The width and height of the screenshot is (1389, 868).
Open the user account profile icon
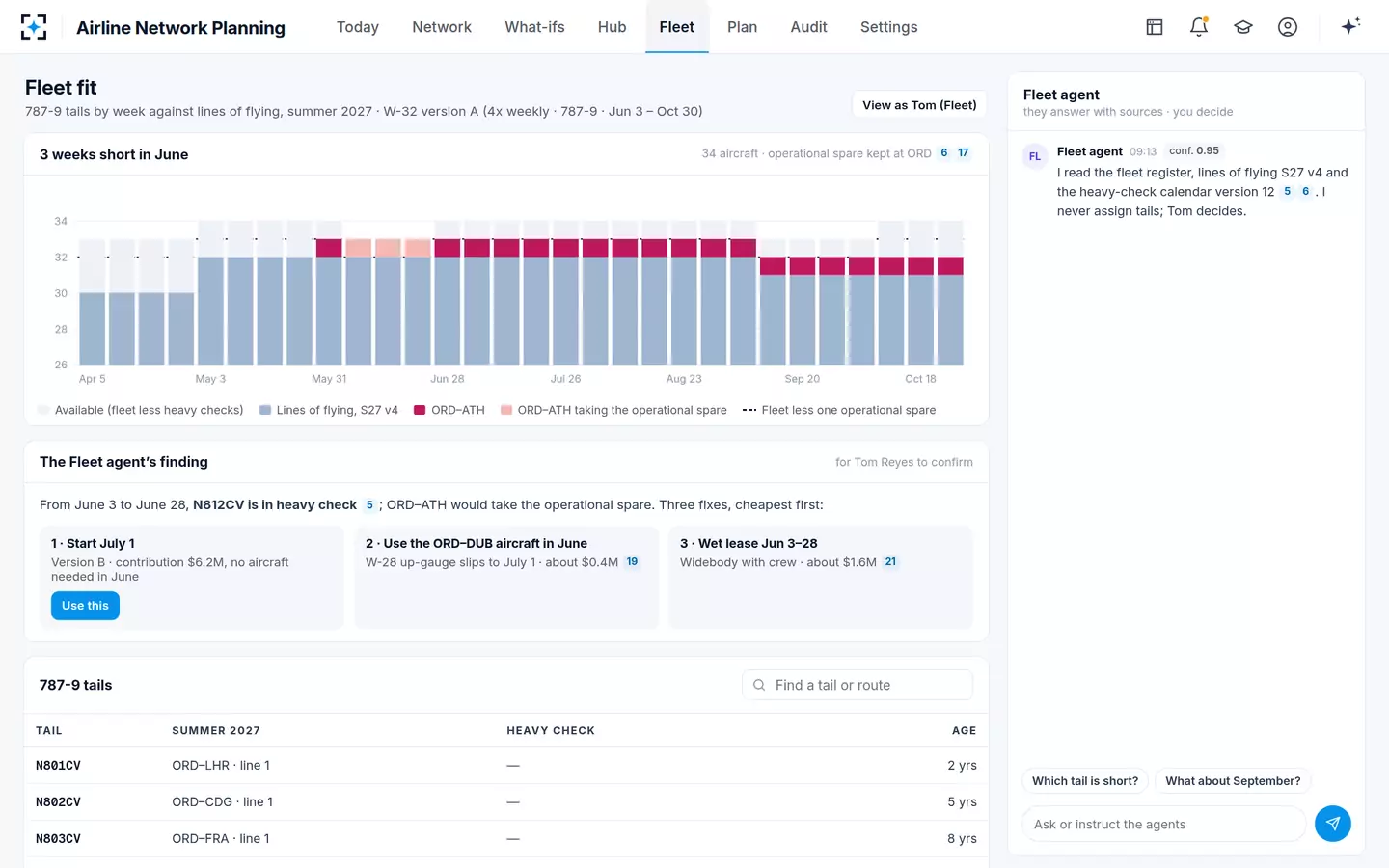click(1288, 27)
